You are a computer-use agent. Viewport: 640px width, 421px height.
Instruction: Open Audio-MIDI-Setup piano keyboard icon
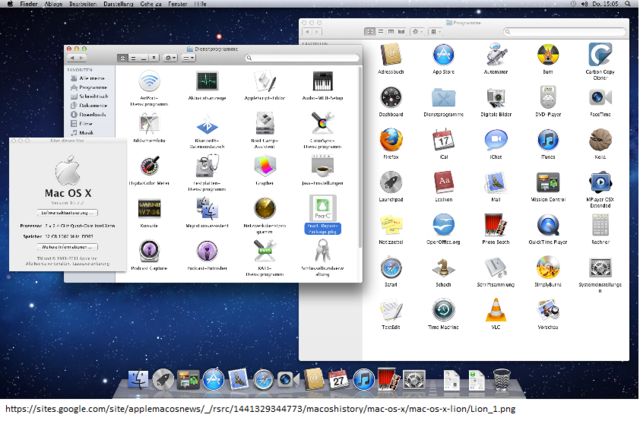[x=322, y=81]
